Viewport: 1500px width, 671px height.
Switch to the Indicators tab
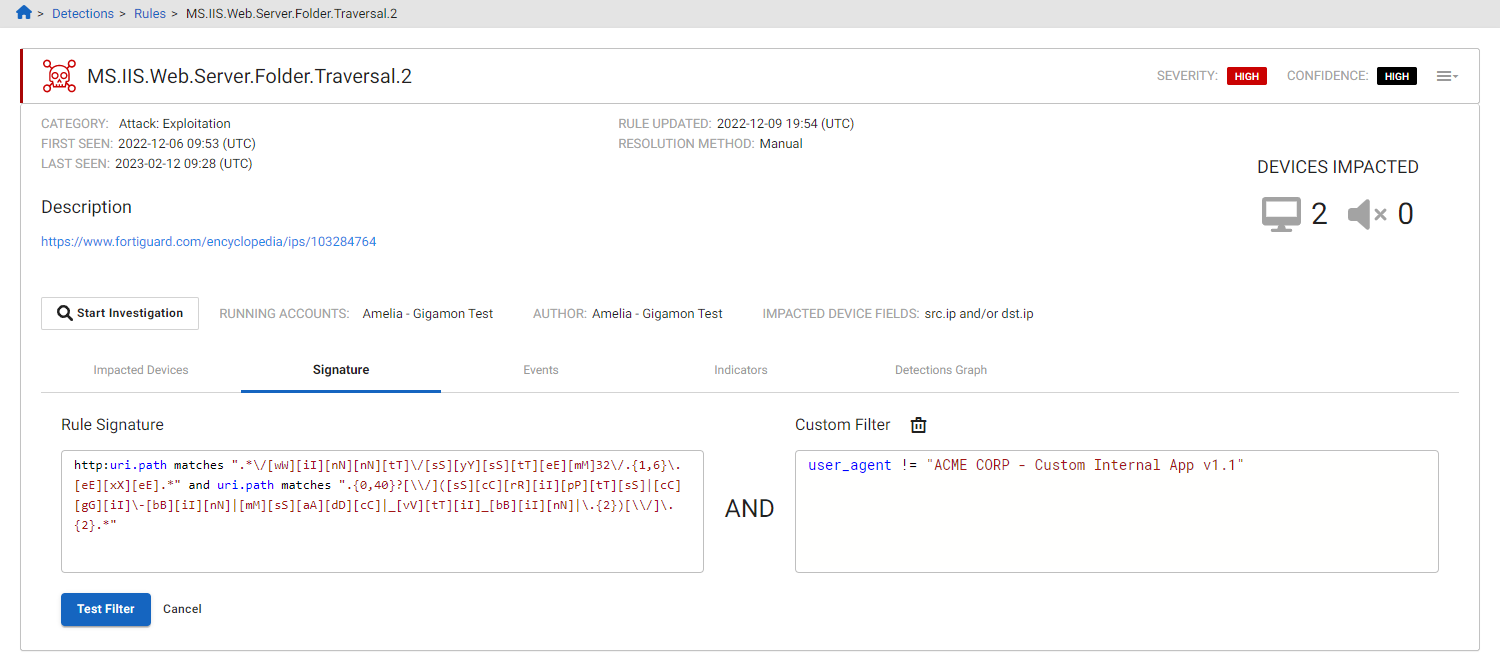[740, 369]
